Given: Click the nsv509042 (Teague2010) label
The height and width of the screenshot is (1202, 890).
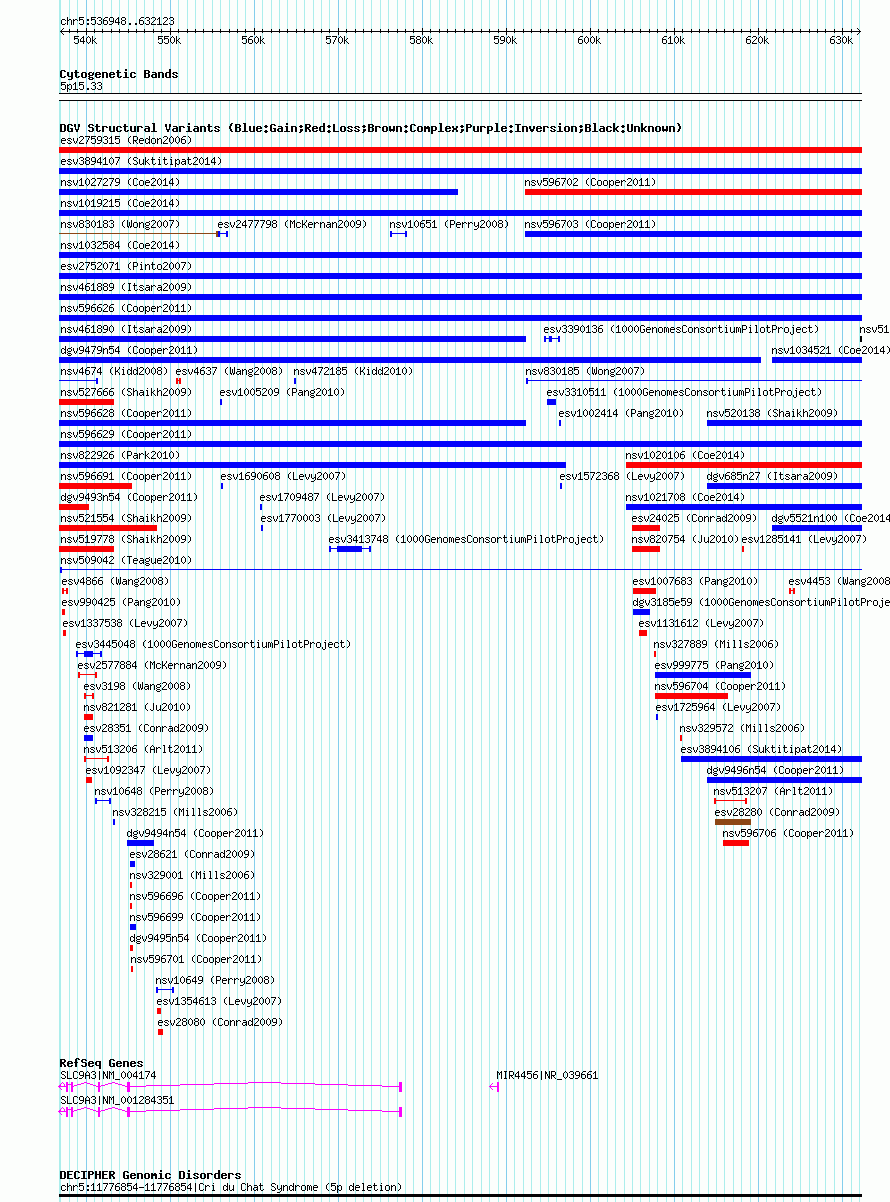Looking at the screenshot, I should tap(125, 560).
